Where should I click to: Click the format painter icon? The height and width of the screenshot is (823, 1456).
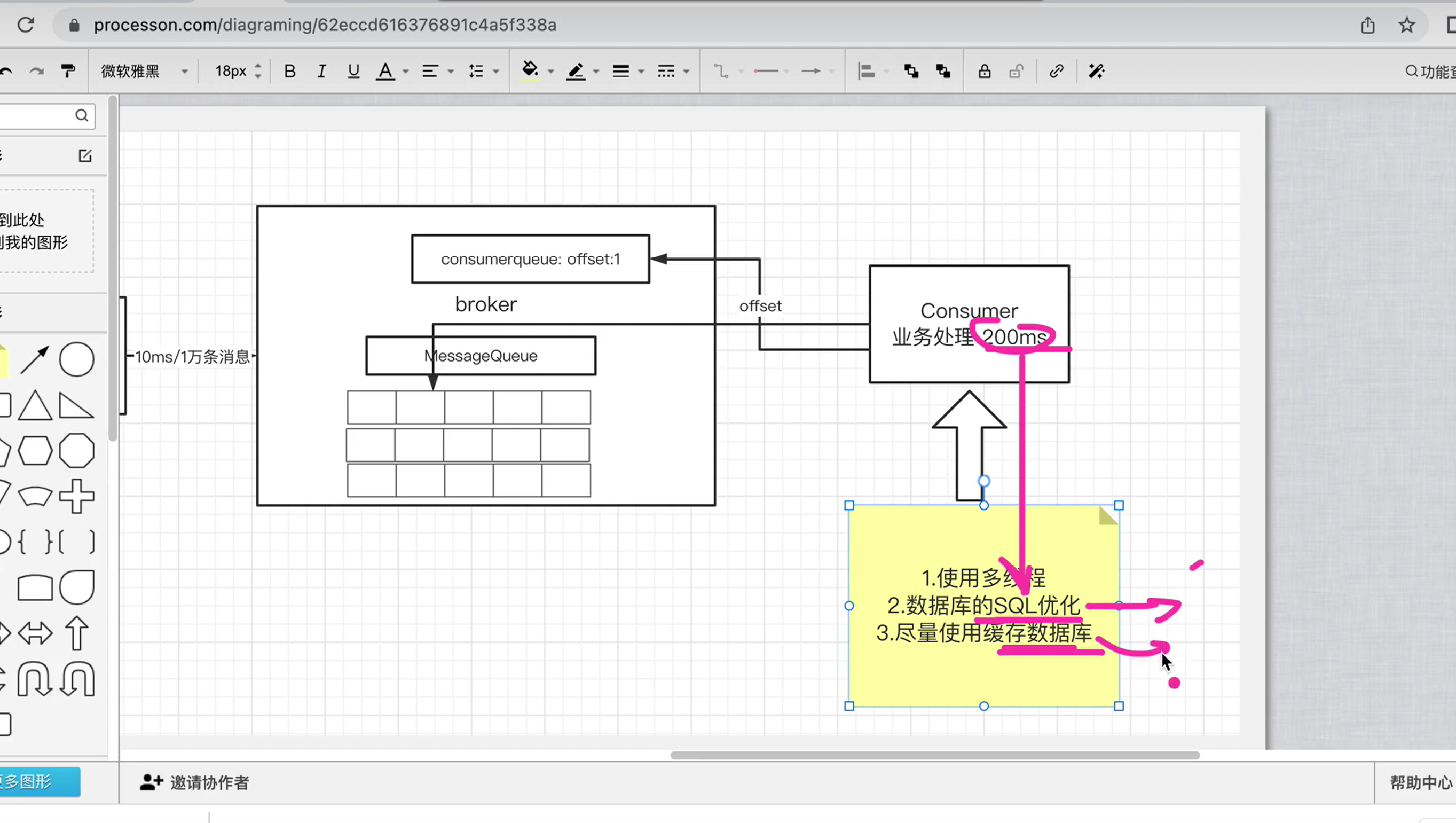68,71
